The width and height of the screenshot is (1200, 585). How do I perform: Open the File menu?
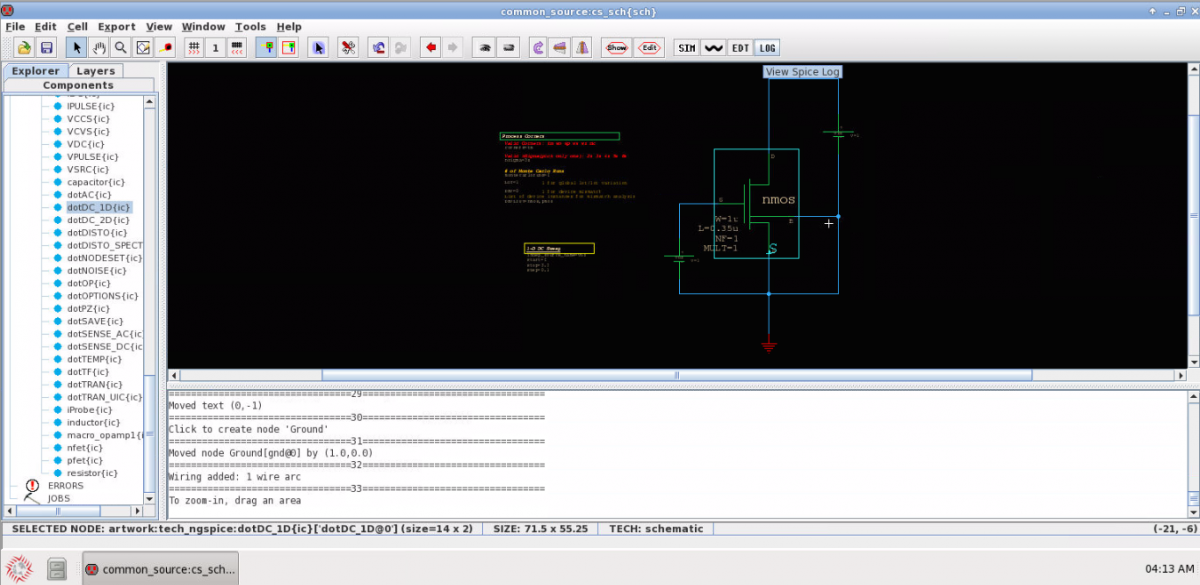point(15,27)
